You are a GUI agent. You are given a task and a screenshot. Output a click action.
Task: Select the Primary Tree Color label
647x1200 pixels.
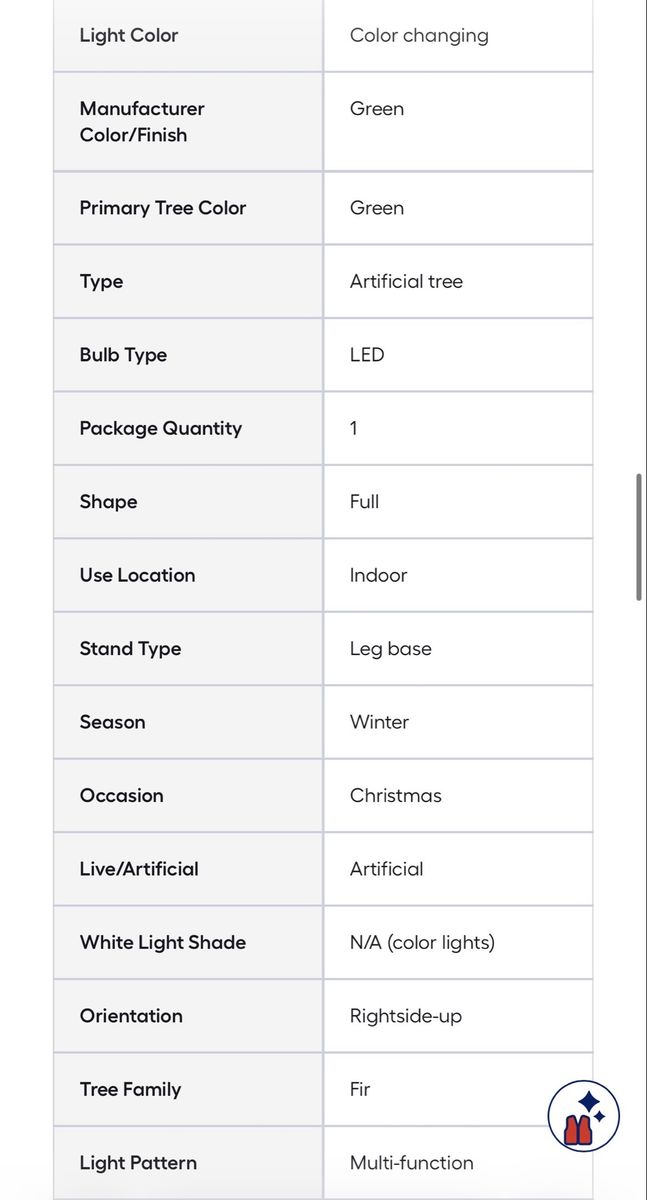click(162, 208)
